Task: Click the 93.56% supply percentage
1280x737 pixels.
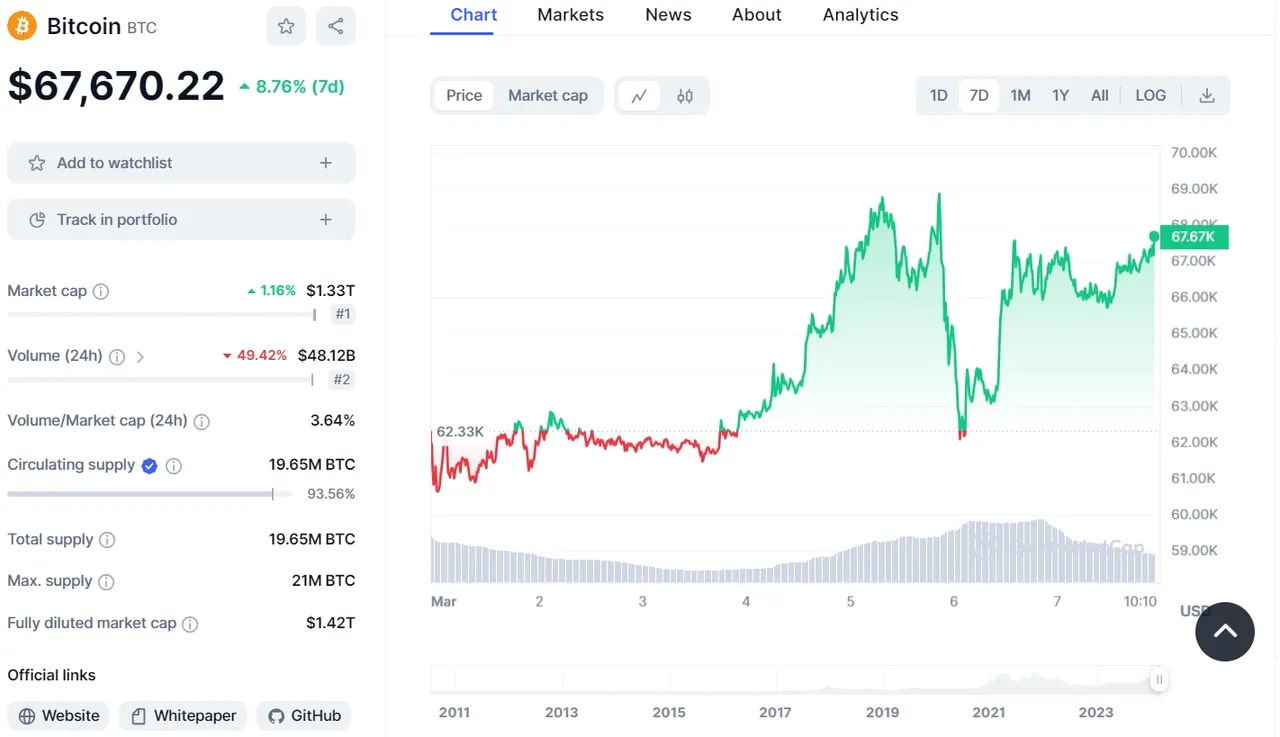Action: click(331, 494)
